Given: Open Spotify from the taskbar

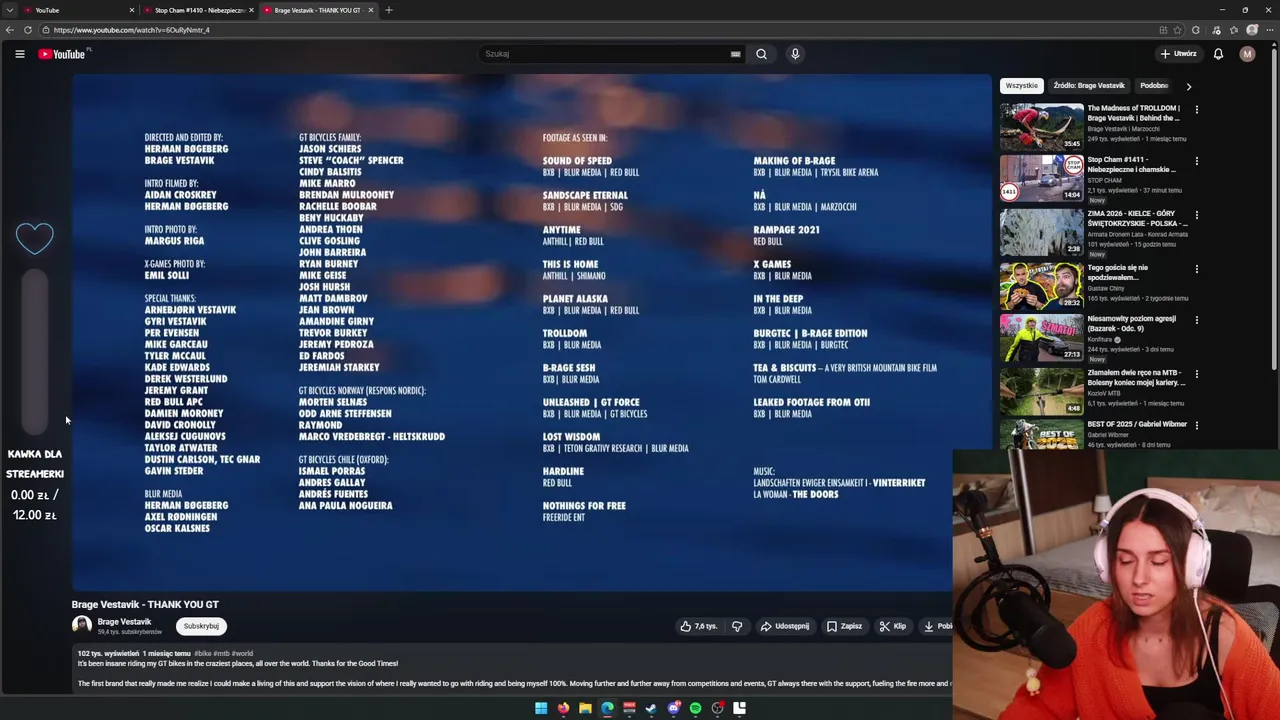Looking at the screenshot, I should coord(695,708).
